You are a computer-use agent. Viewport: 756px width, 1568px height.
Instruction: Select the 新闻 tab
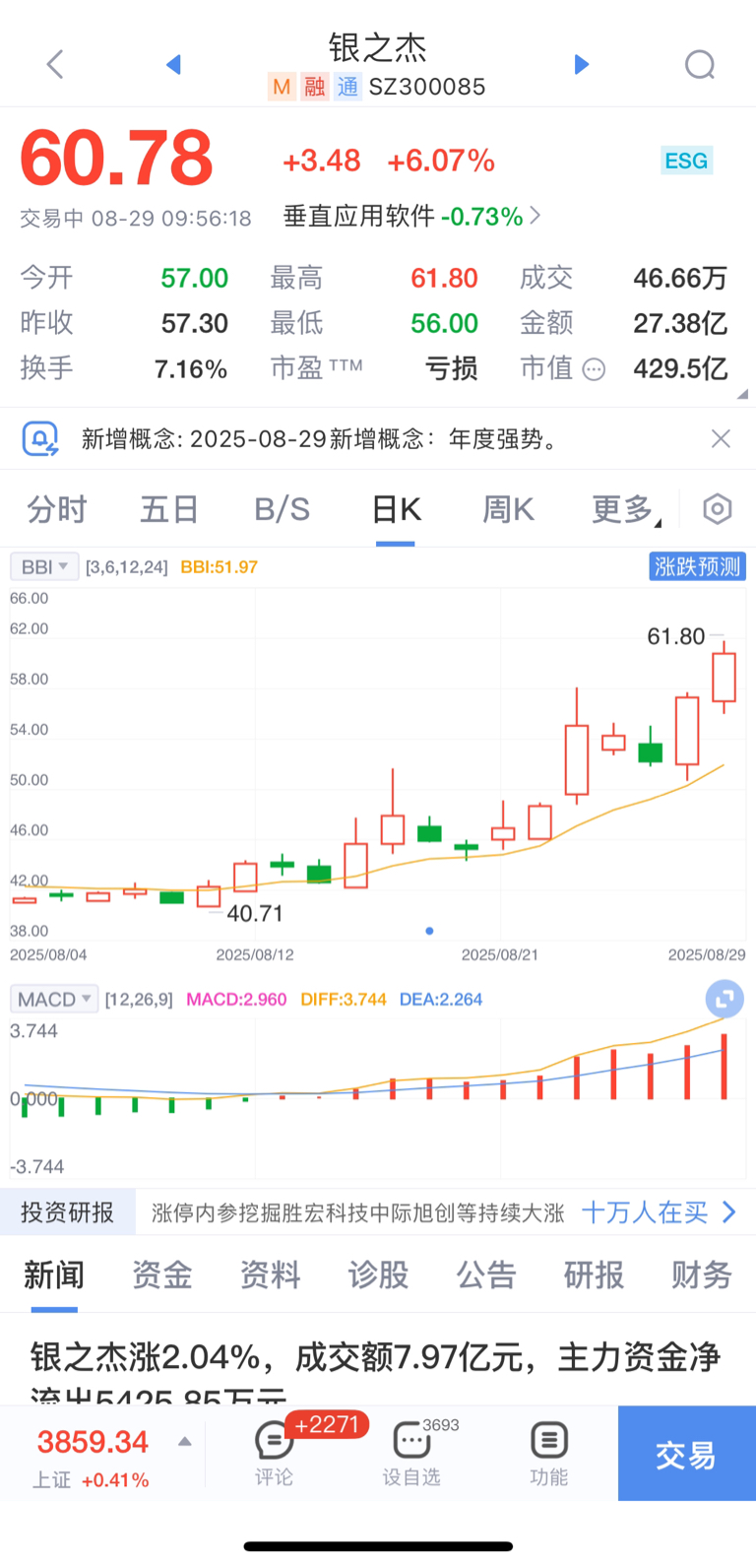click(x=54, y=1274)
